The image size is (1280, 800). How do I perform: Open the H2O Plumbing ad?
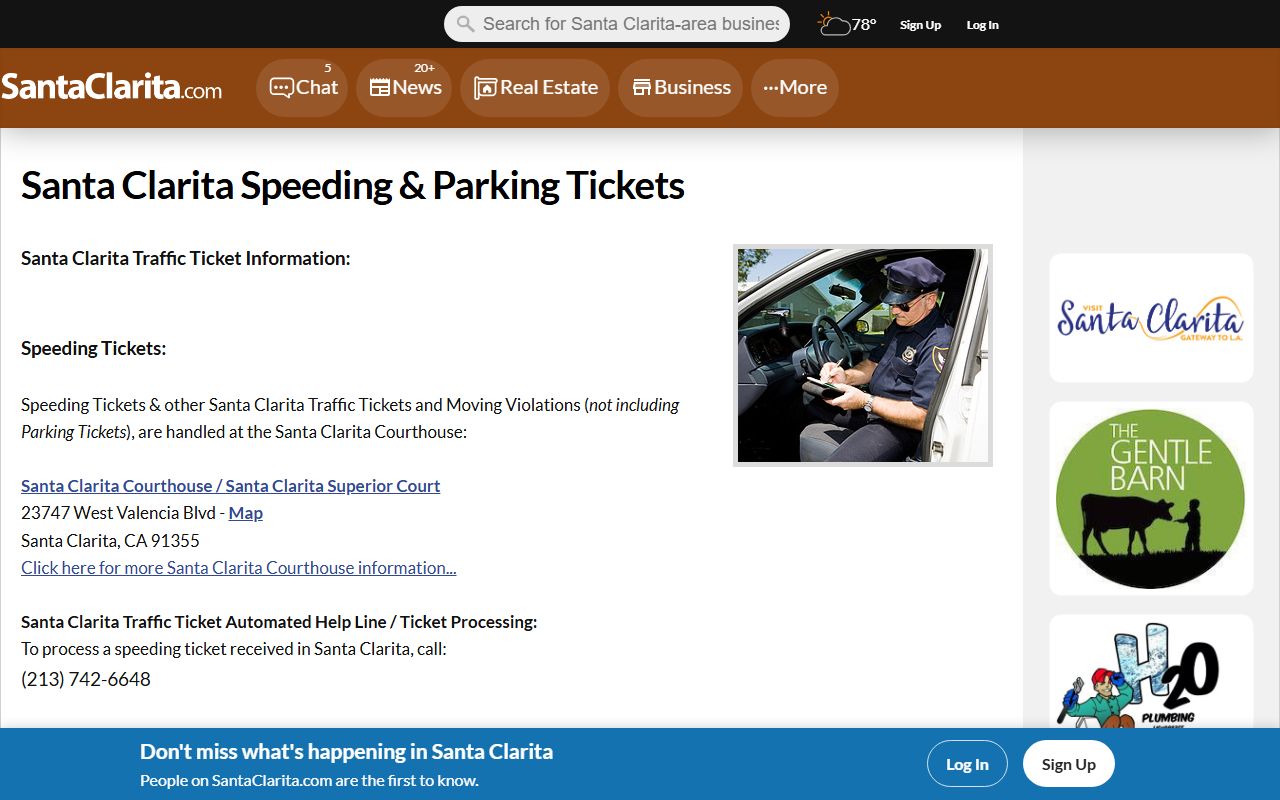click(1151, 671)
